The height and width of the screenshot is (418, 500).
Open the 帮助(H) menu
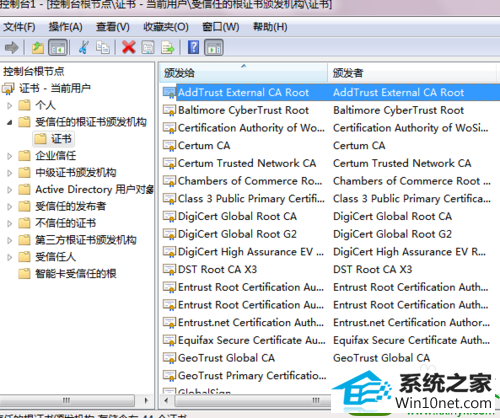pos(270,27)
